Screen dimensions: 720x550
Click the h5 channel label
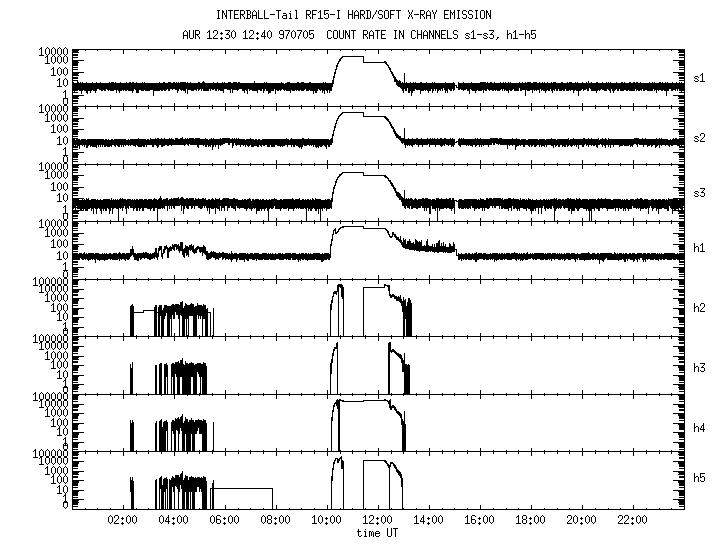click(699, 478)
